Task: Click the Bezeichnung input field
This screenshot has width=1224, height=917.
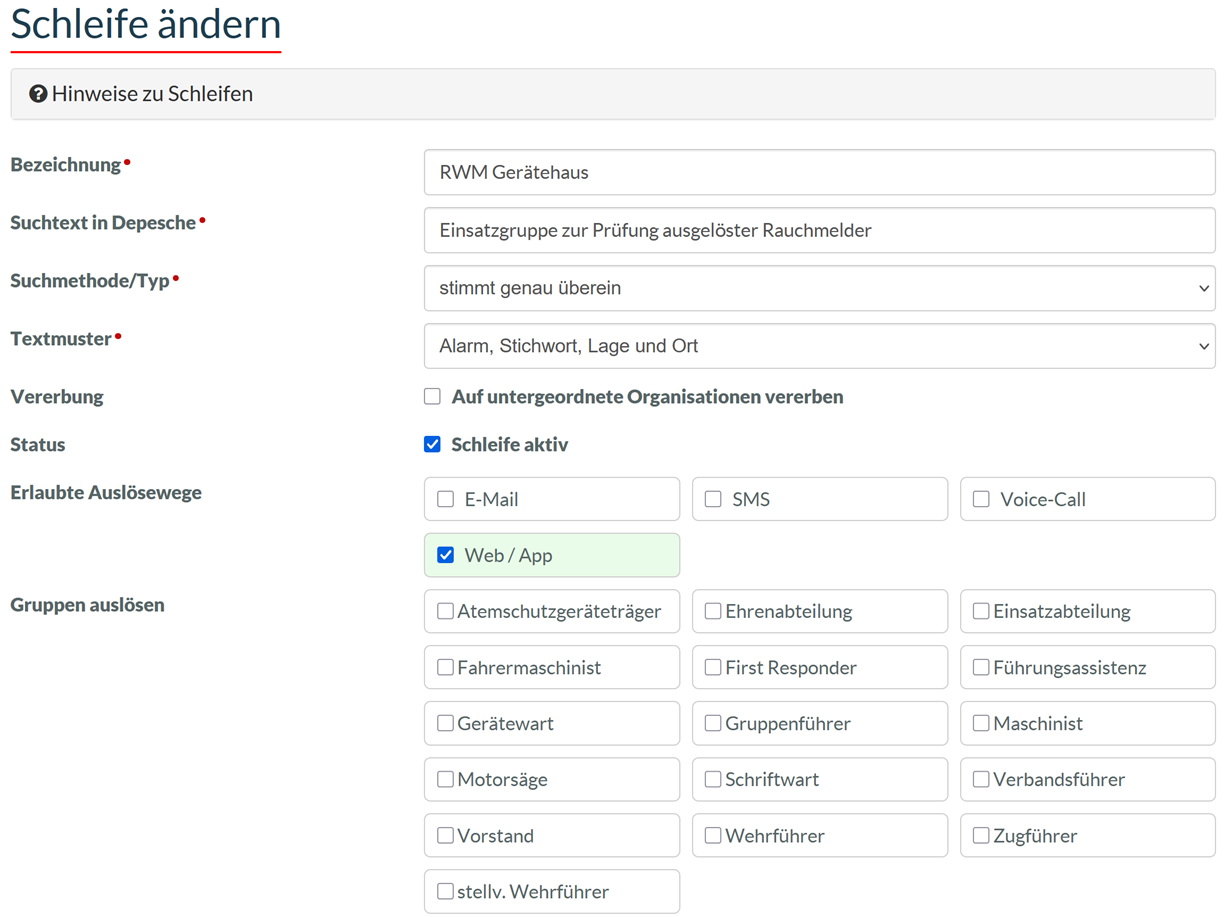Action: coord(818,172)
